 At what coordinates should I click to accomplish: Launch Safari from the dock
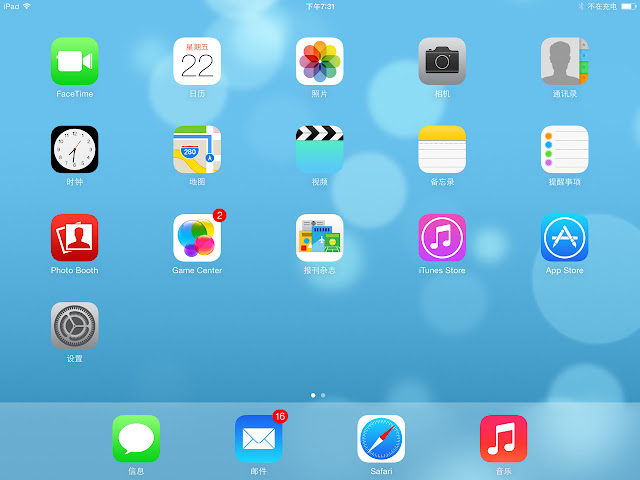click(381, 439)
